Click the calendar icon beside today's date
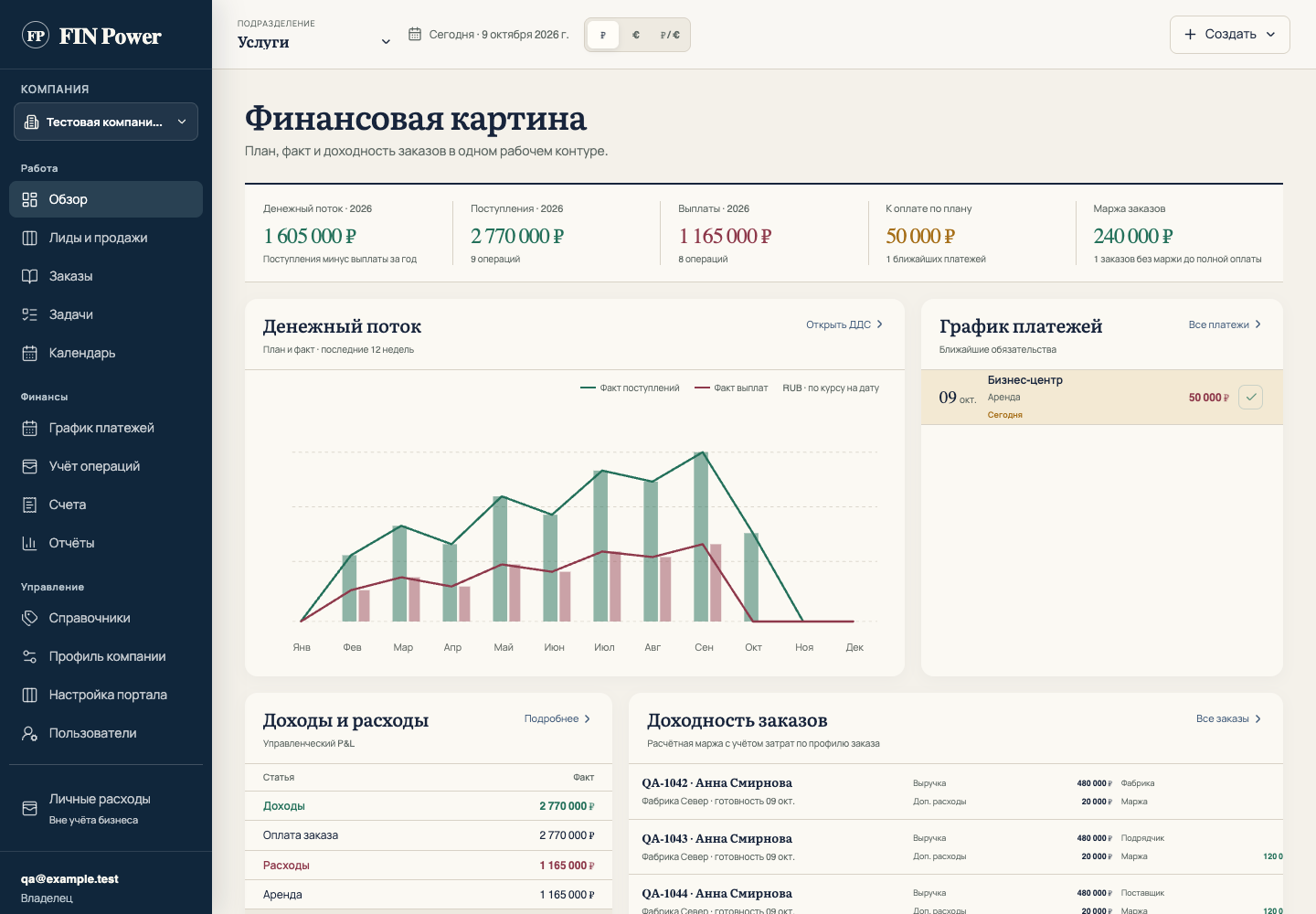1316x914 pixels. pos(414,34)
